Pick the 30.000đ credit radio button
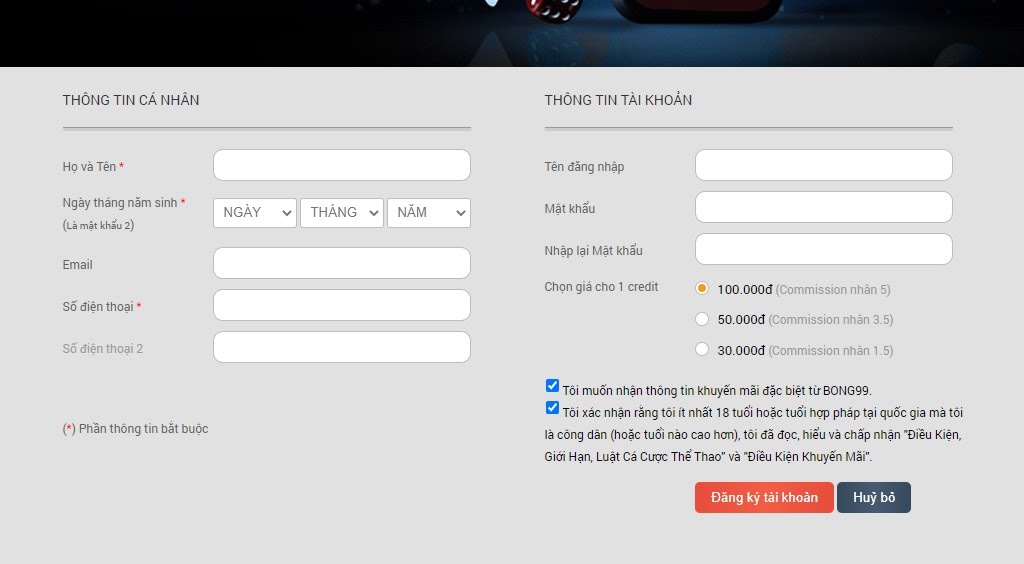 [702, 349]
